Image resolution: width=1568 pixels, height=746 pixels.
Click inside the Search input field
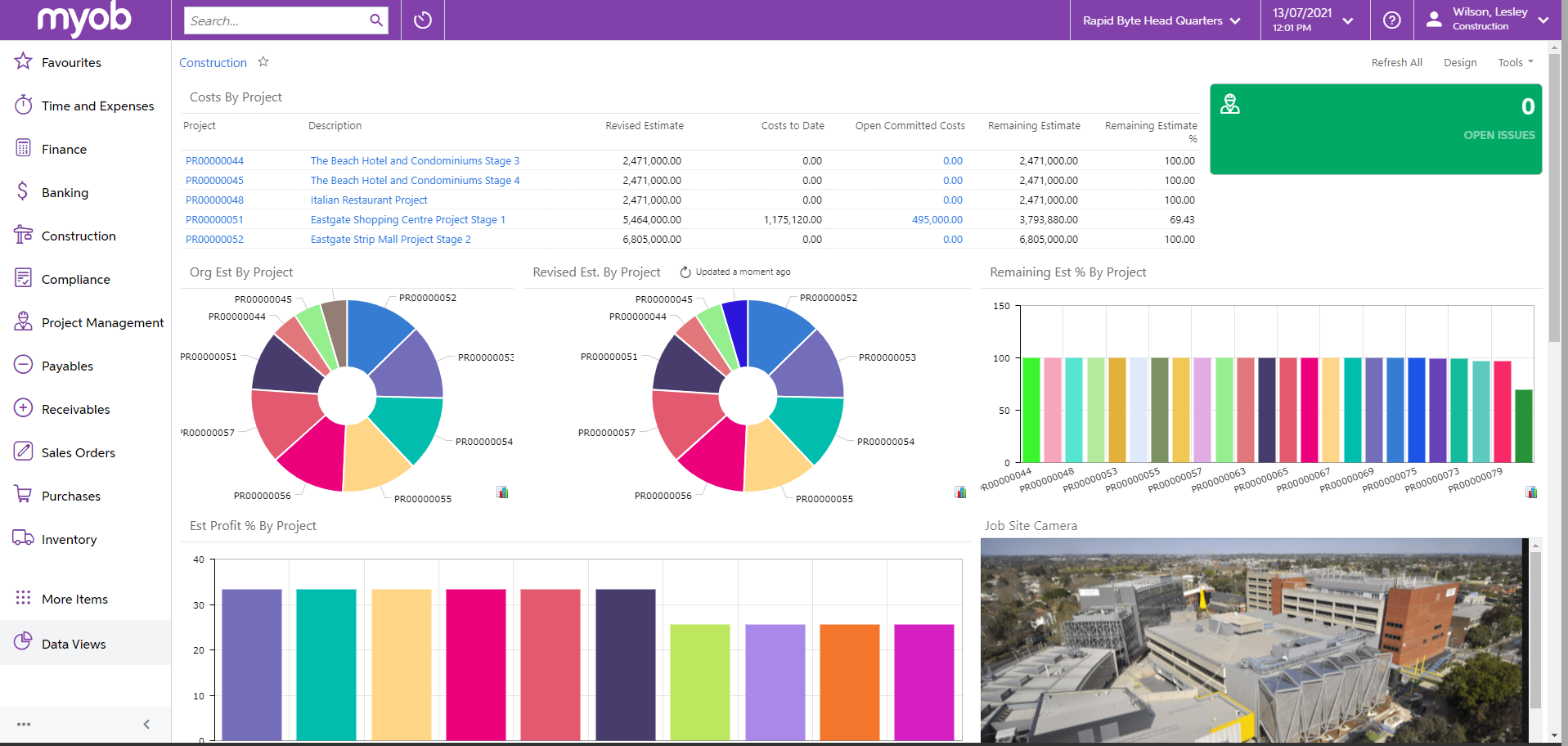tap(274, 20)
